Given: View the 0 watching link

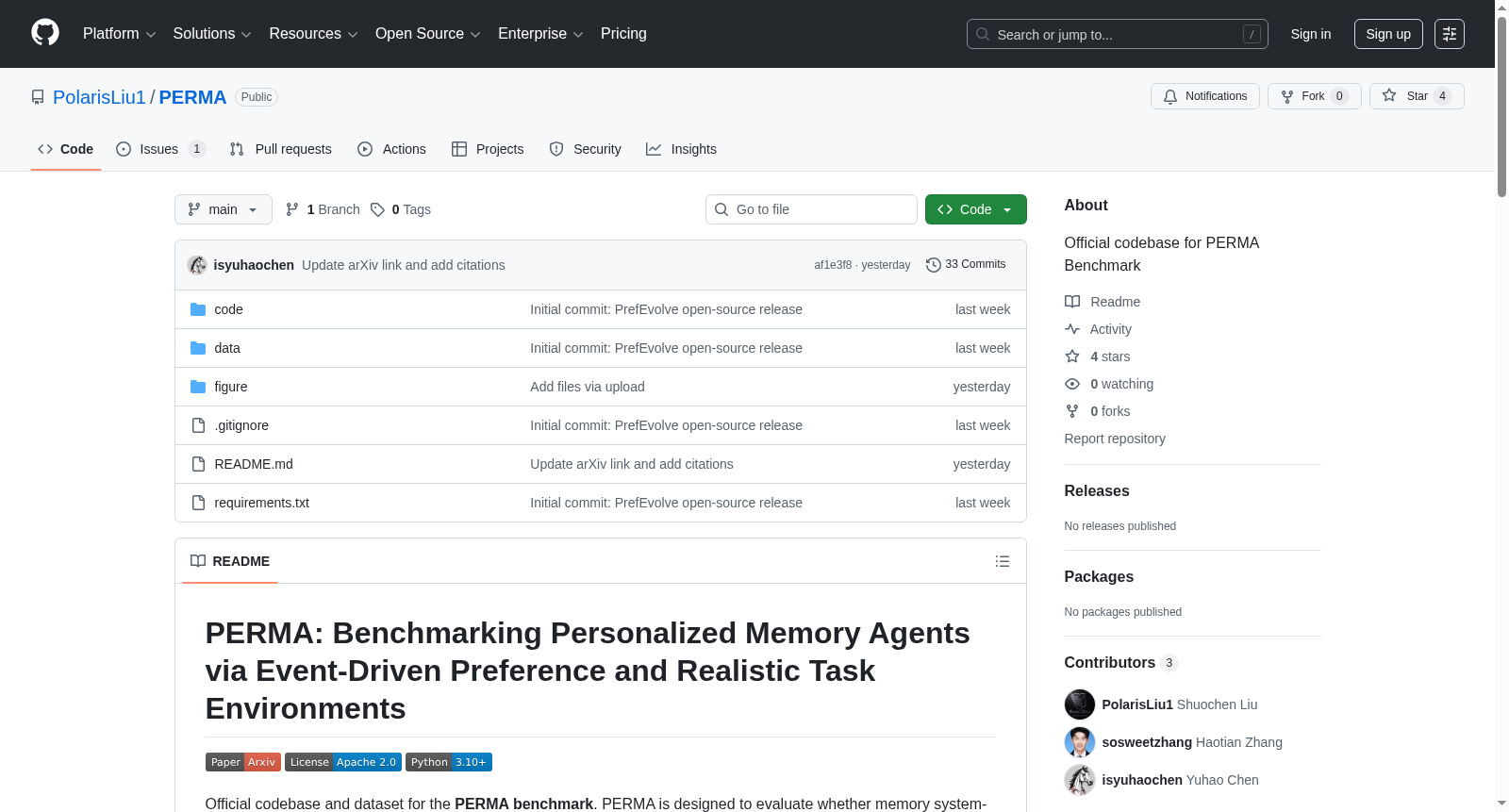Looking at the screenshot, I should point(1109,384).
